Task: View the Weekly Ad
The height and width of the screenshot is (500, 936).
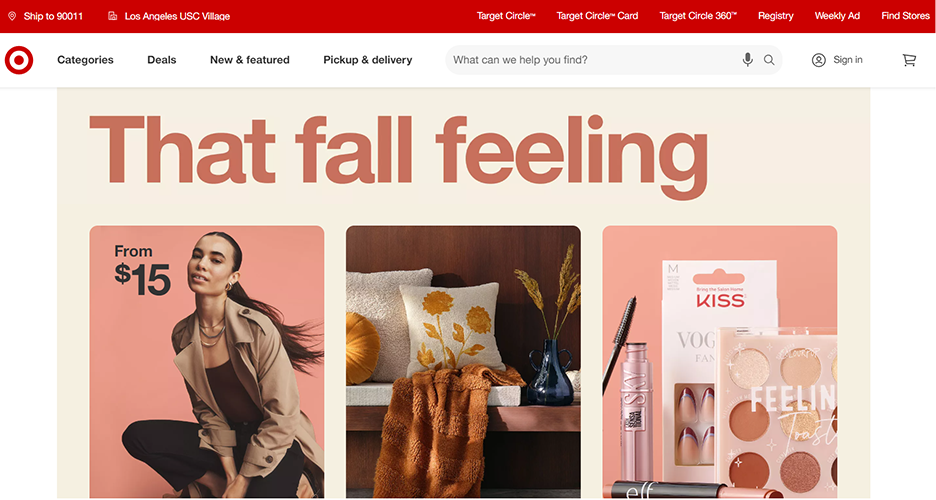Action: (837, 16)
